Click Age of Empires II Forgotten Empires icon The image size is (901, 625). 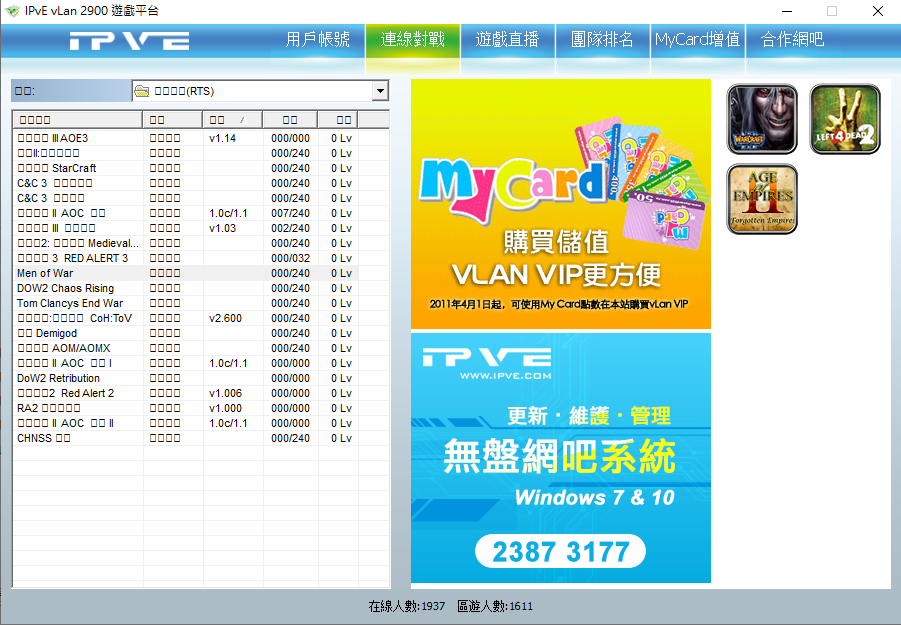click(762, 199)
